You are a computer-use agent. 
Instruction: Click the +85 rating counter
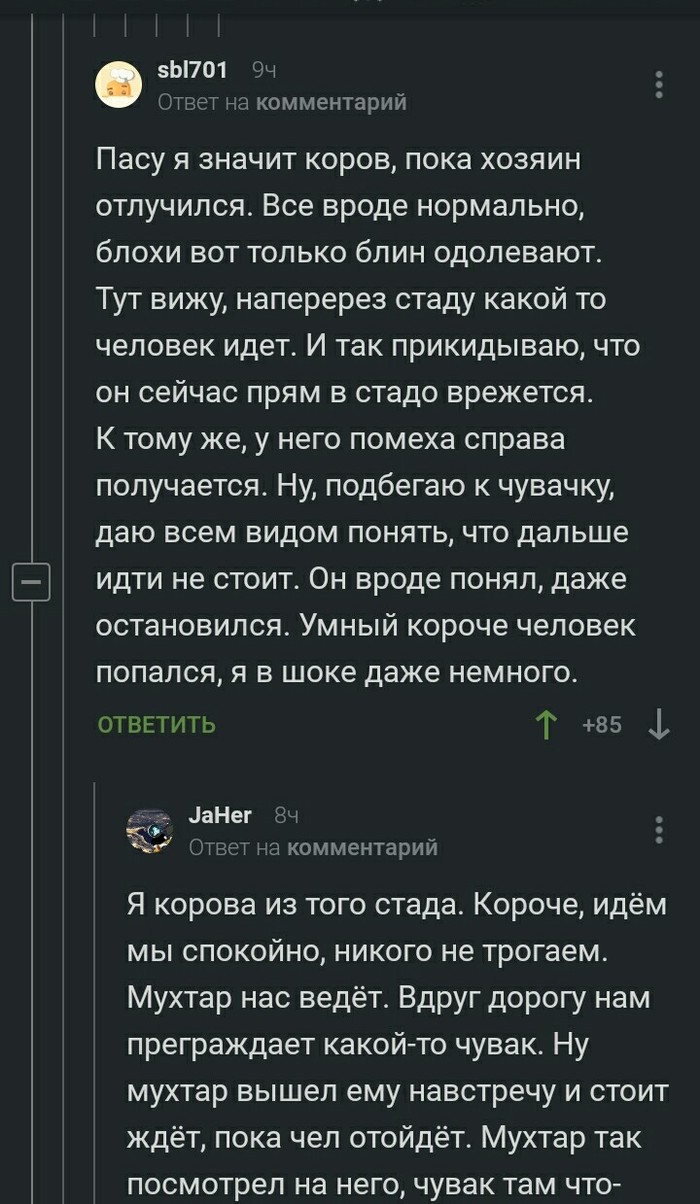(601, 725)
